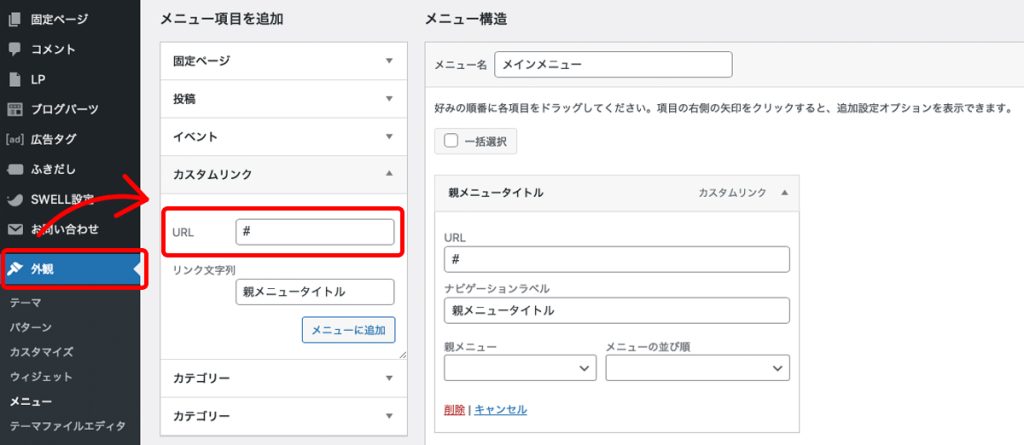Click the SWELL設定 logo icon
The height and width of the screenshot is (445, 1024).
tap(14, 200)
